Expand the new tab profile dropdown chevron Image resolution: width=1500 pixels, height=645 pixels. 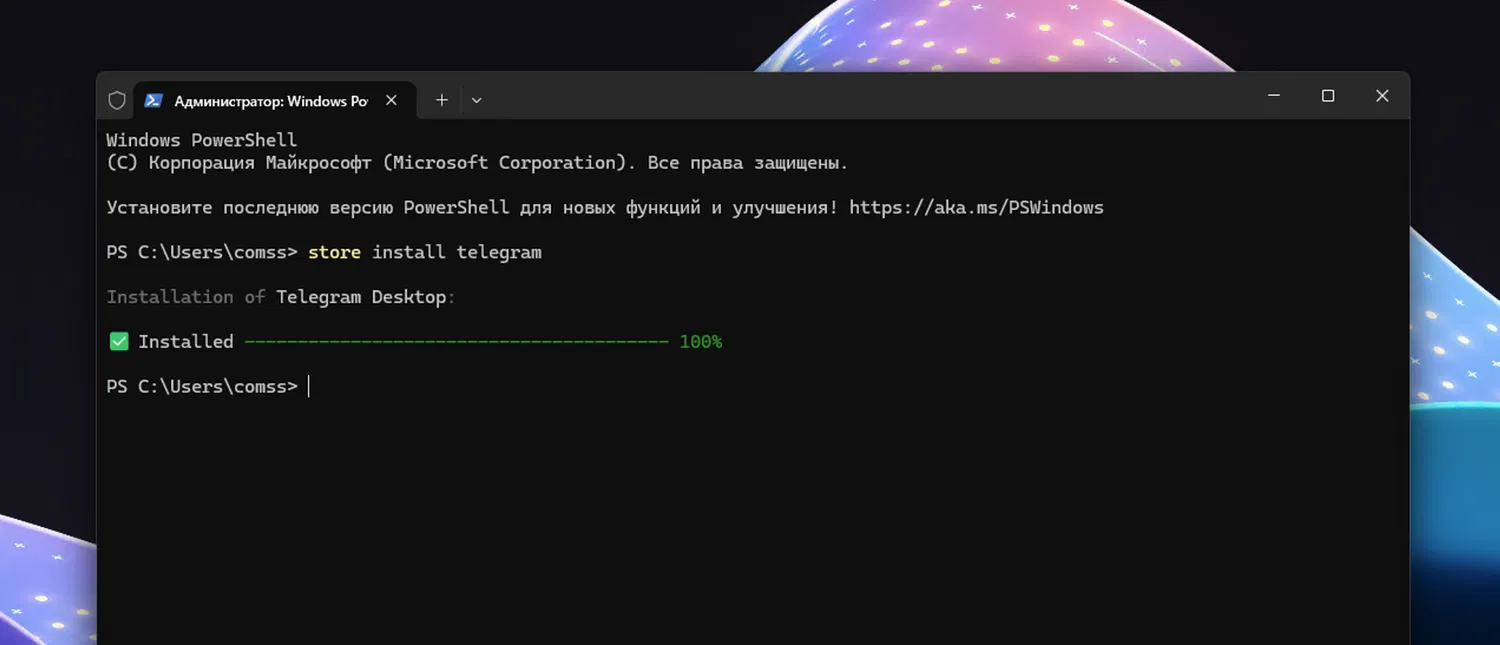(477, 100)
